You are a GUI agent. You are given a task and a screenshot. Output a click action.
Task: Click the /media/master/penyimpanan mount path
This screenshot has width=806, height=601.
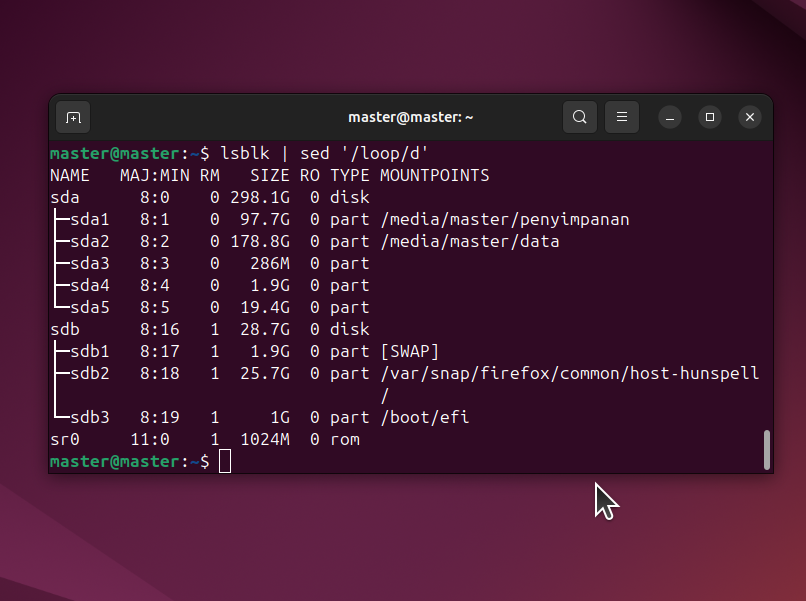(x=505, y=220)
